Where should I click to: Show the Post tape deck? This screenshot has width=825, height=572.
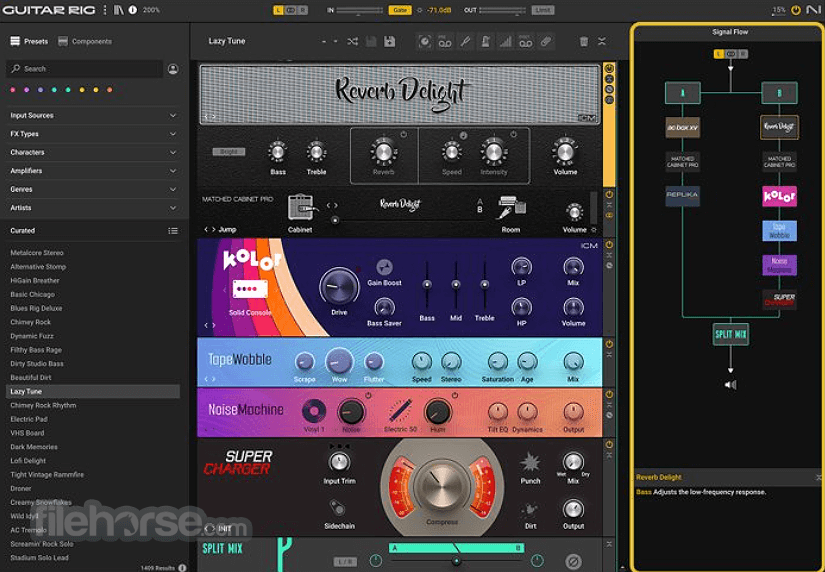[x=526, y=42]
